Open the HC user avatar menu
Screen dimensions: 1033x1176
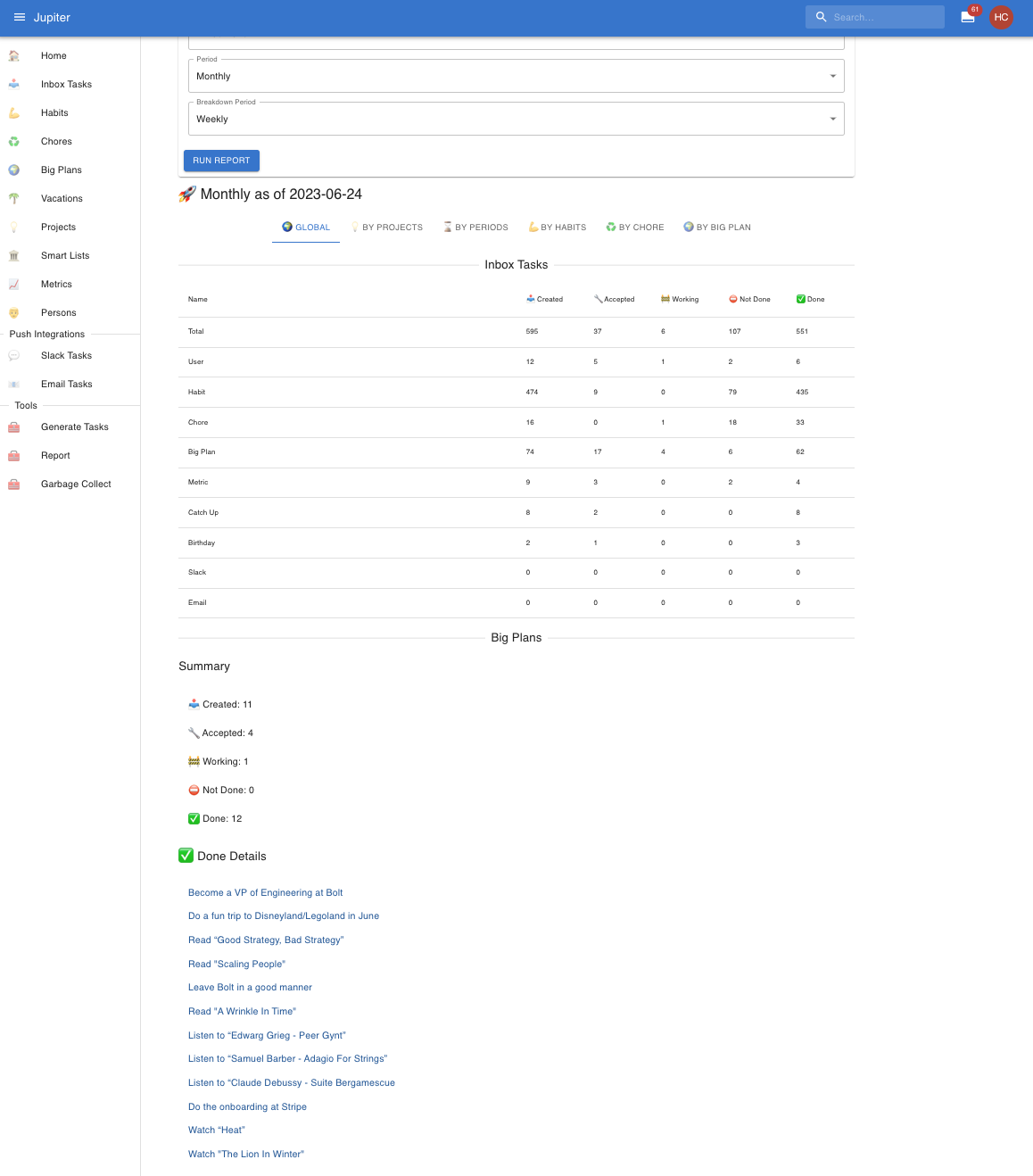pyautogui.click(x=1001, y=17)
